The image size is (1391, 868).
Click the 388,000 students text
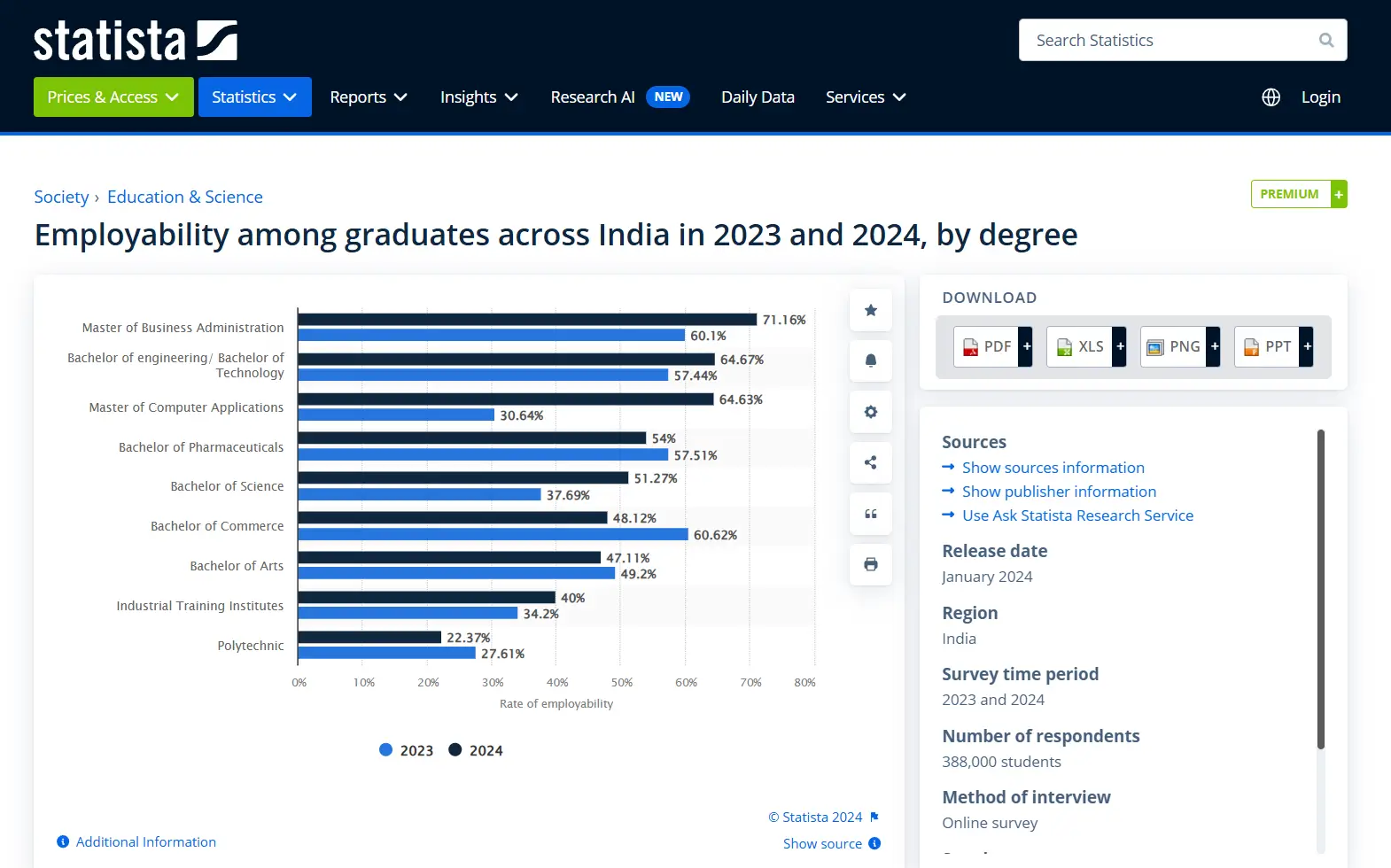click(1001, 762)
